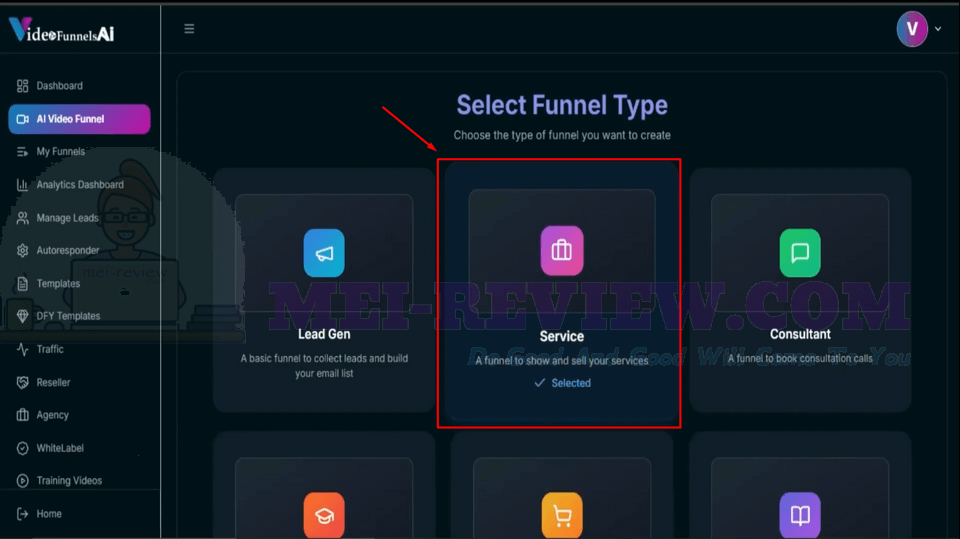Open AI Video Funnel menu item

click(x=79, y=119)
